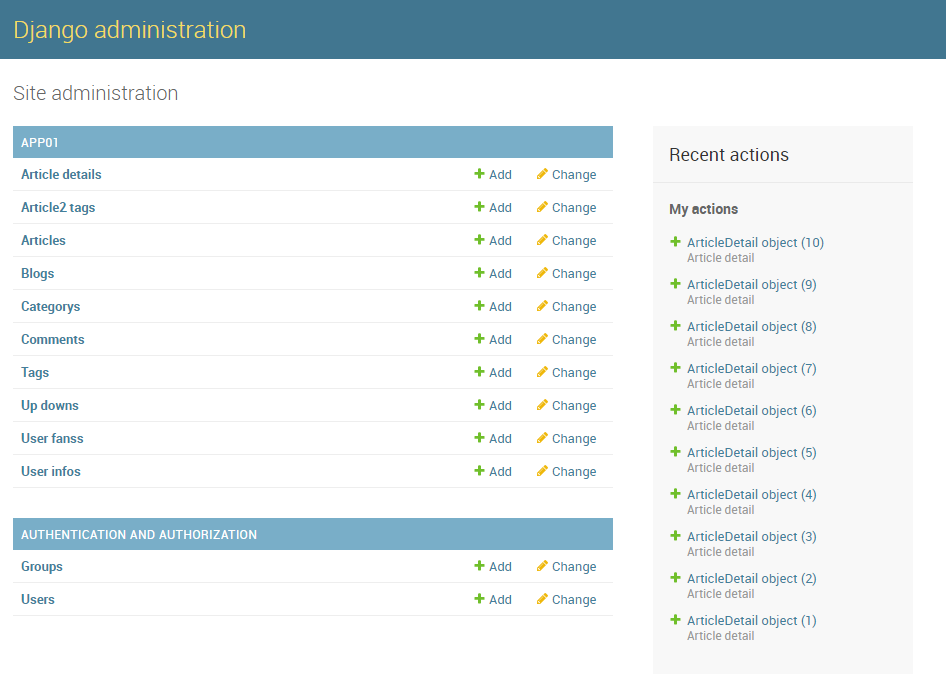The height and width of the screenshot is (686, 946).
Task: Click the plus icon in Comments row
Action: 479,338
